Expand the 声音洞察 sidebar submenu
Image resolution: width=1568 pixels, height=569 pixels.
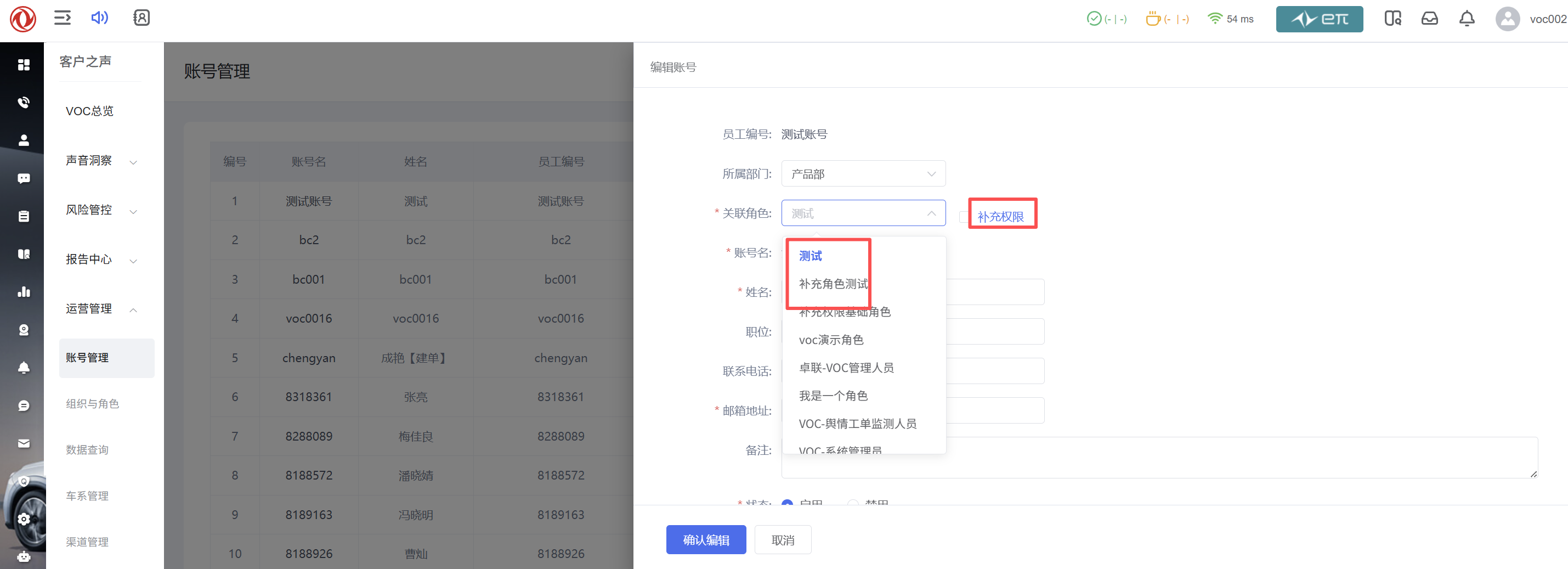coord(100,161)
